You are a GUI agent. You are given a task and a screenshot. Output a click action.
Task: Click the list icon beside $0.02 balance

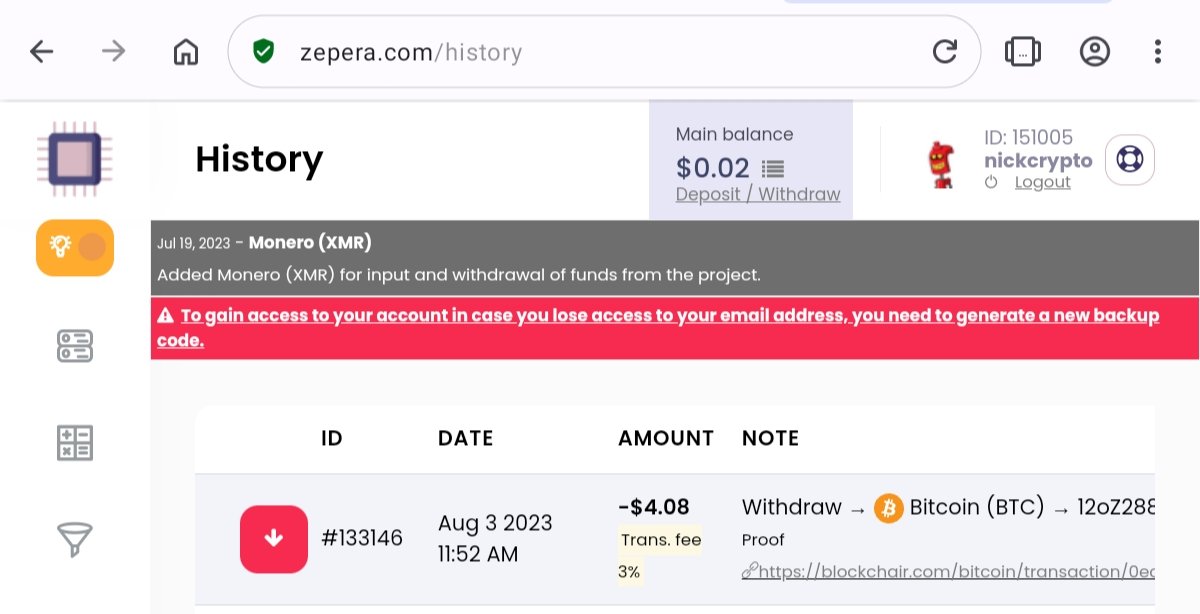point(773,168)
